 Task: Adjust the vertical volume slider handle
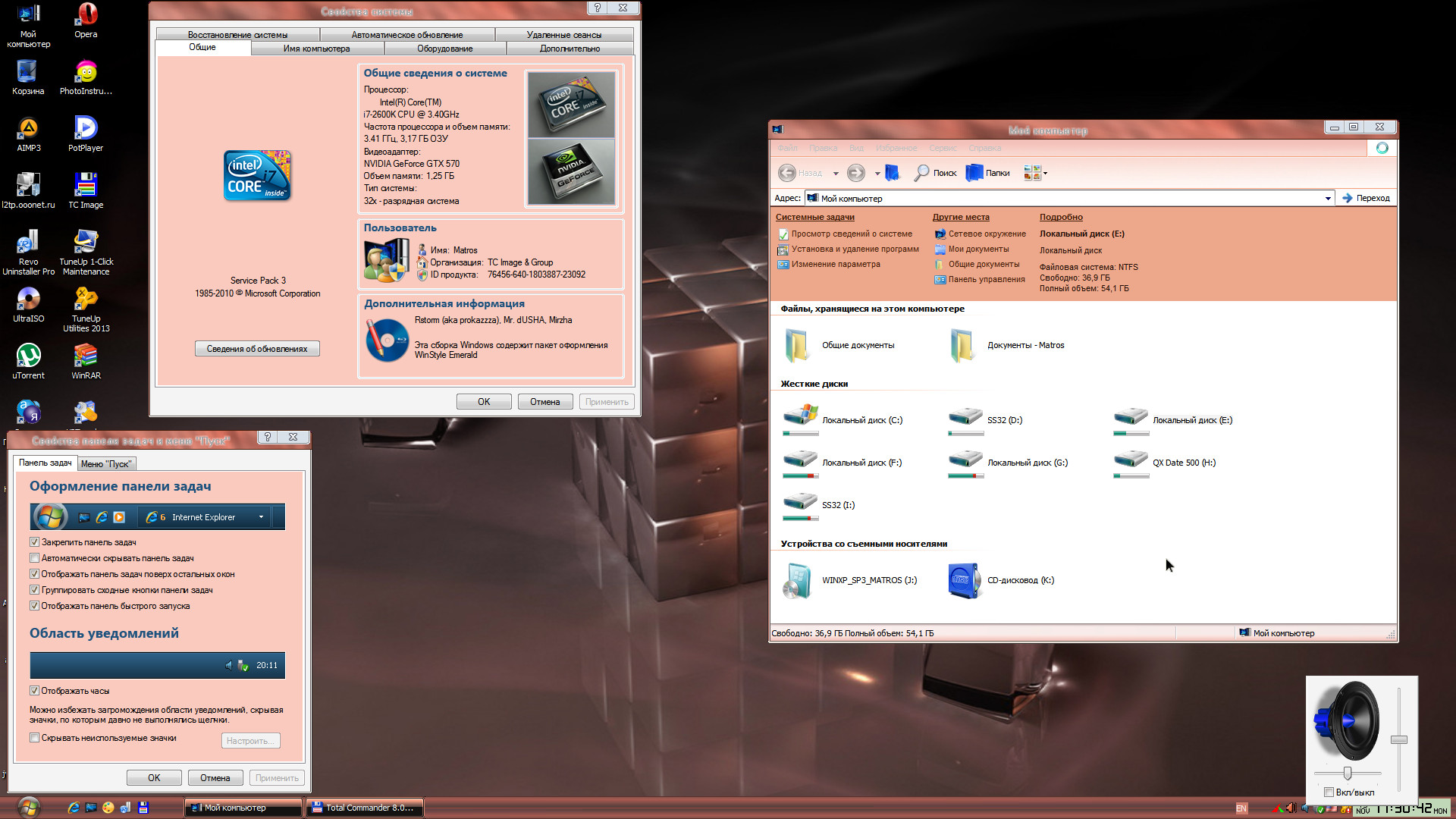[x=1399, y=739]
